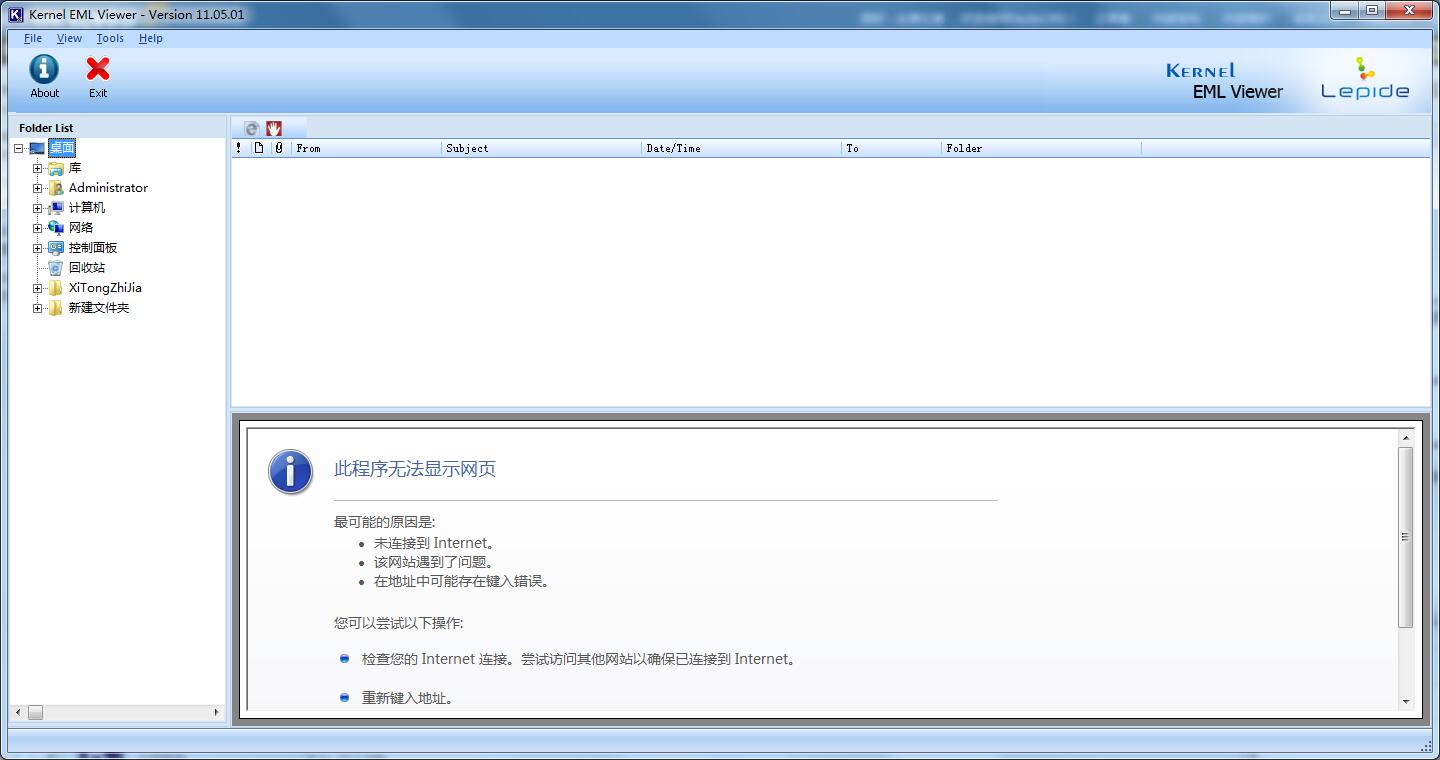Click the 桌面 desktop monitor icon
The height and width of the screenshot is (760, 1440).
pos(37,148)
